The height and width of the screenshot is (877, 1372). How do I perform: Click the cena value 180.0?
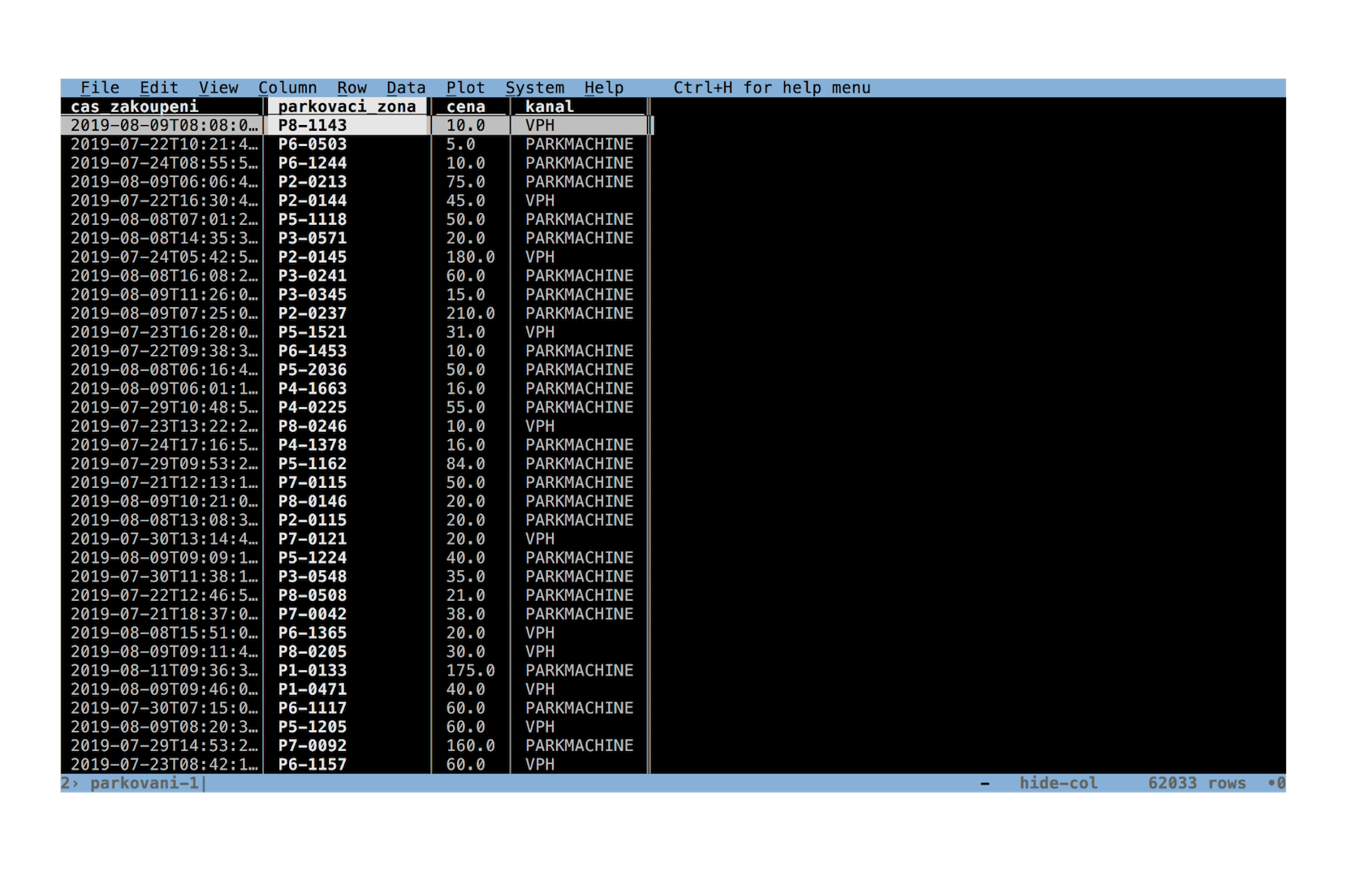[x=471, y=257]
